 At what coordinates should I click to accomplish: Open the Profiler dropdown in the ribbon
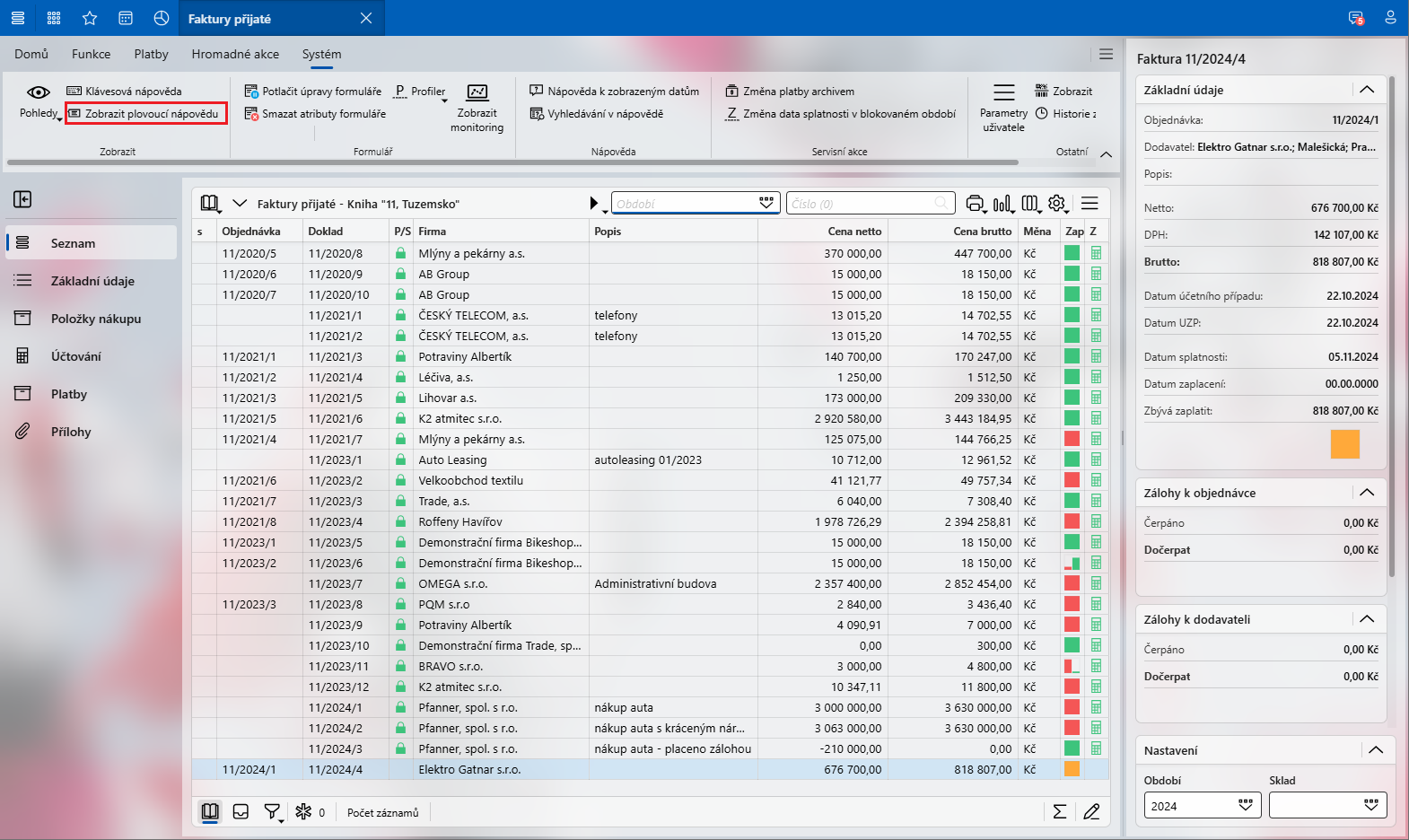coord(421,92)
